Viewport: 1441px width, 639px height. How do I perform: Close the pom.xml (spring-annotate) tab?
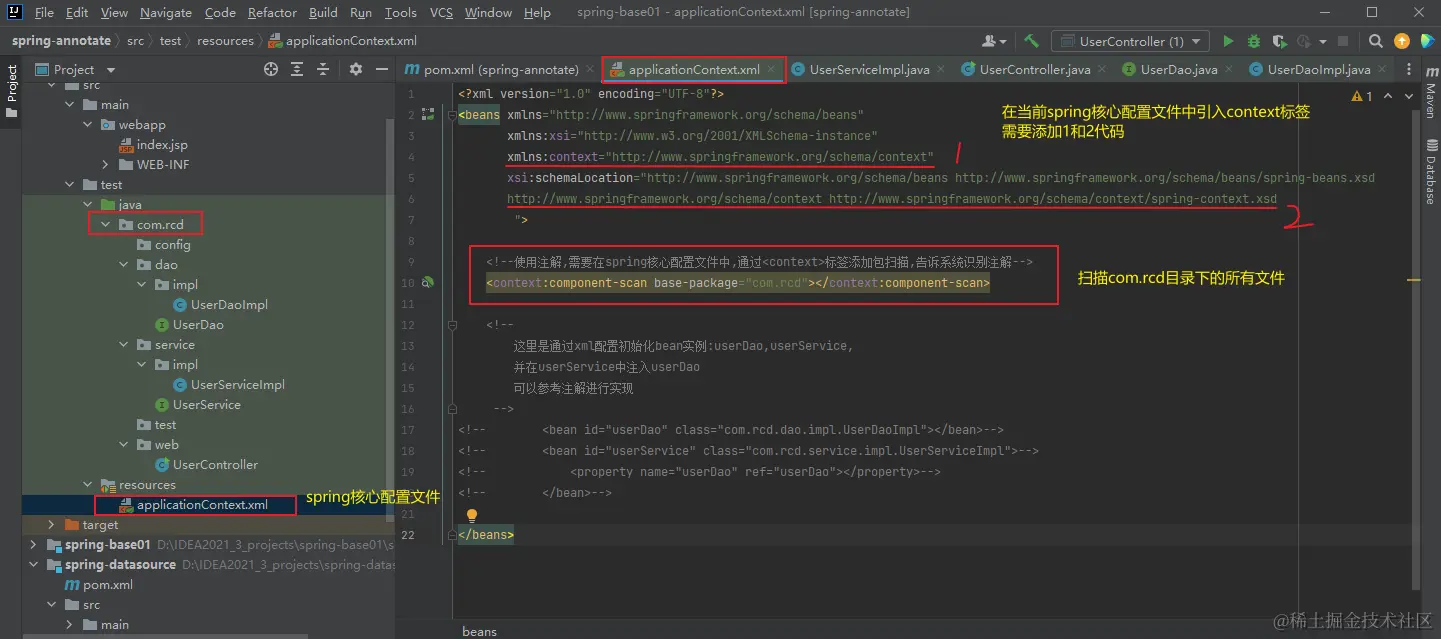point(590,70)
